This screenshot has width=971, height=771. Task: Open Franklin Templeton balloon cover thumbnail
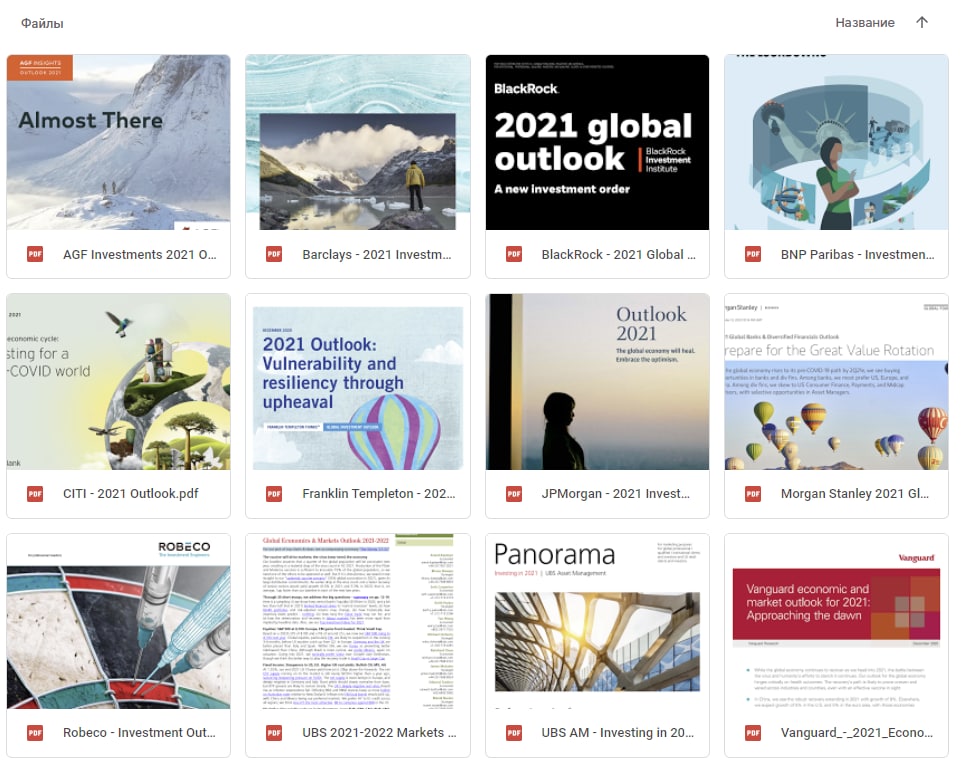click(x=358, y=381)
